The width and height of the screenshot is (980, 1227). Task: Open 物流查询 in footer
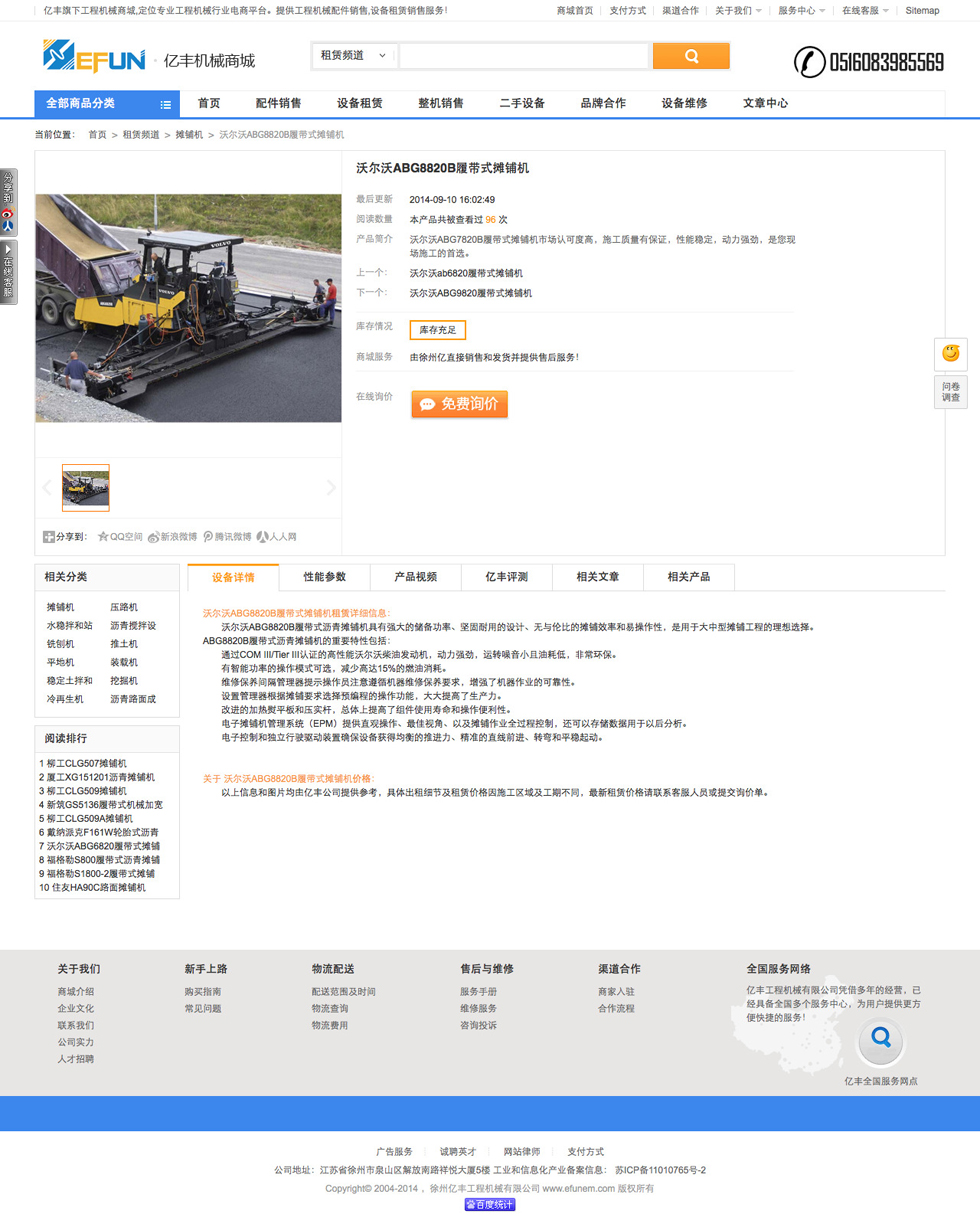tap(330, 1008)
